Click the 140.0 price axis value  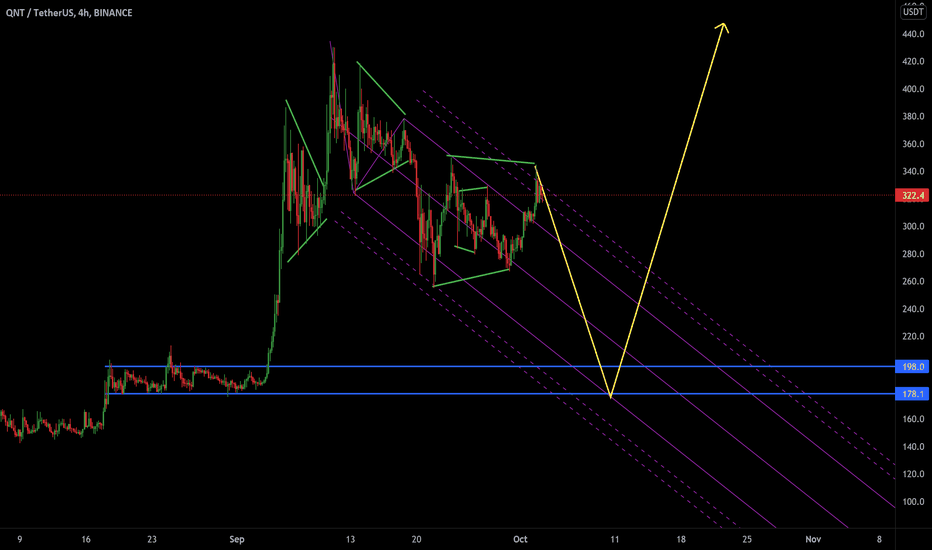click(x=913, y=447)
